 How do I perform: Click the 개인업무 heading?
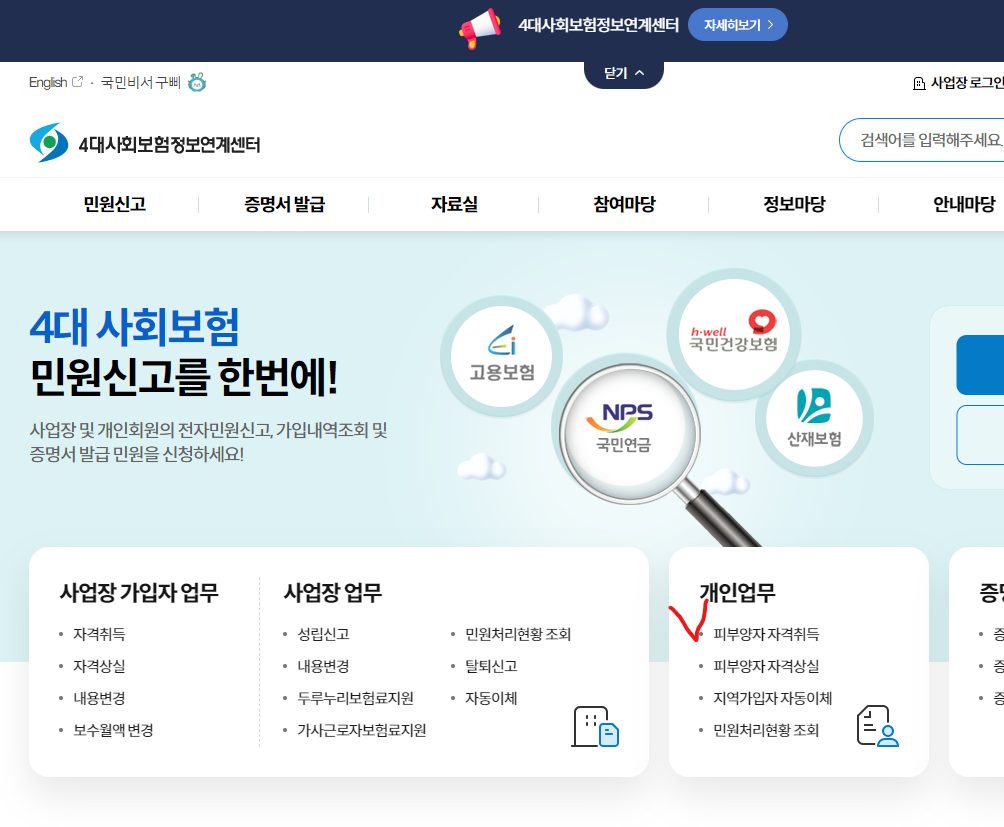pos(738,593)
